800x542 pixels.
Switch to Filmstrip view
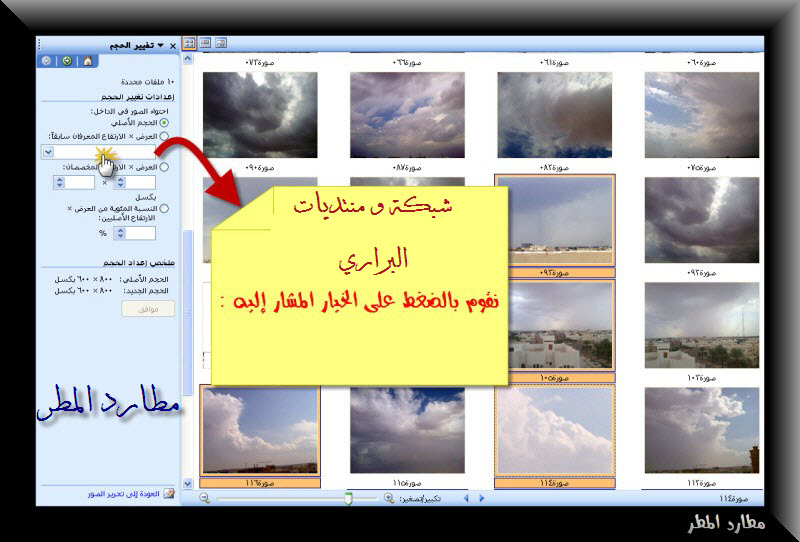pos(205,43)
